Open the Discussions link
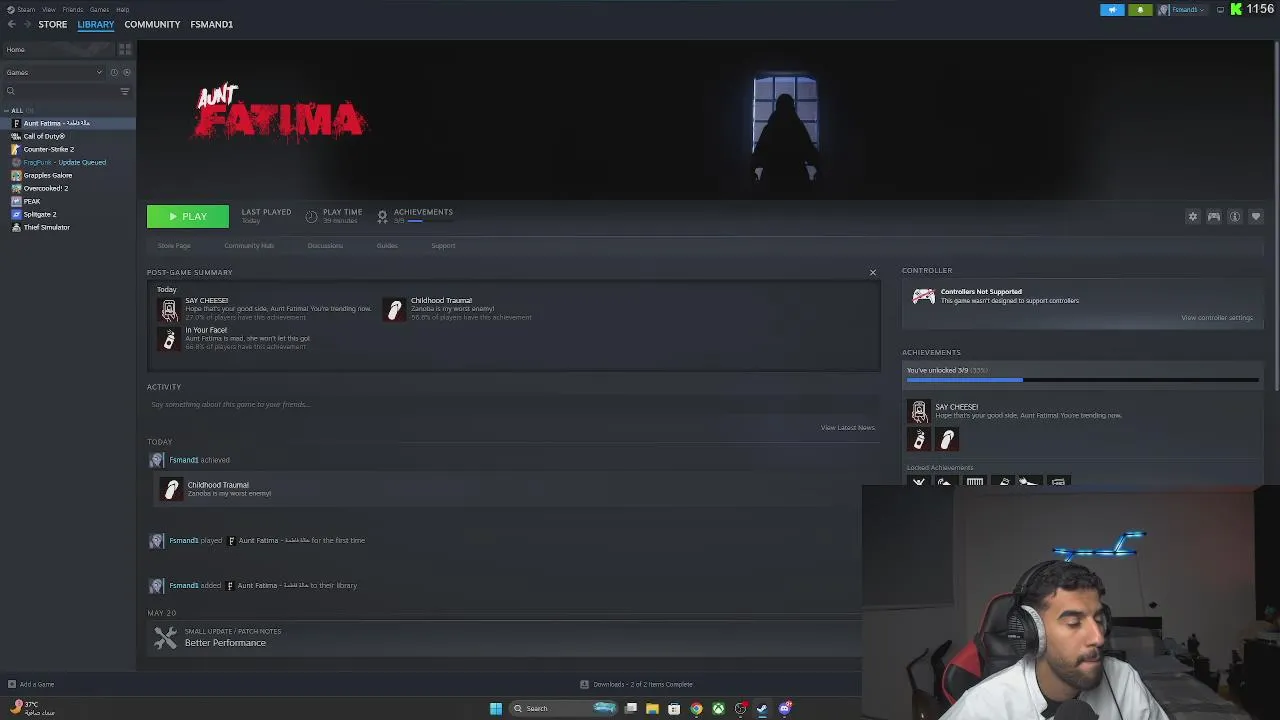1280x720 pixels. tap(325, 246)
